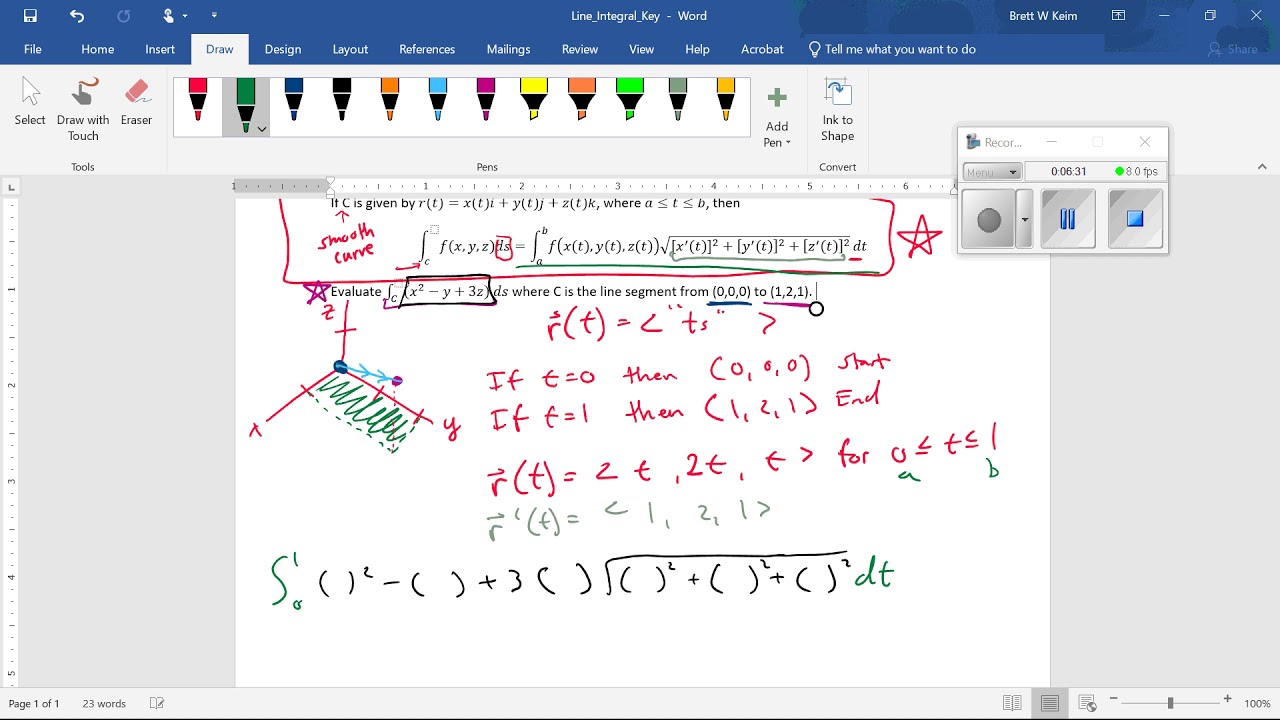Save the document via quick access
The height and width of the screenshot is (720, 1280).
coord(30,16)
